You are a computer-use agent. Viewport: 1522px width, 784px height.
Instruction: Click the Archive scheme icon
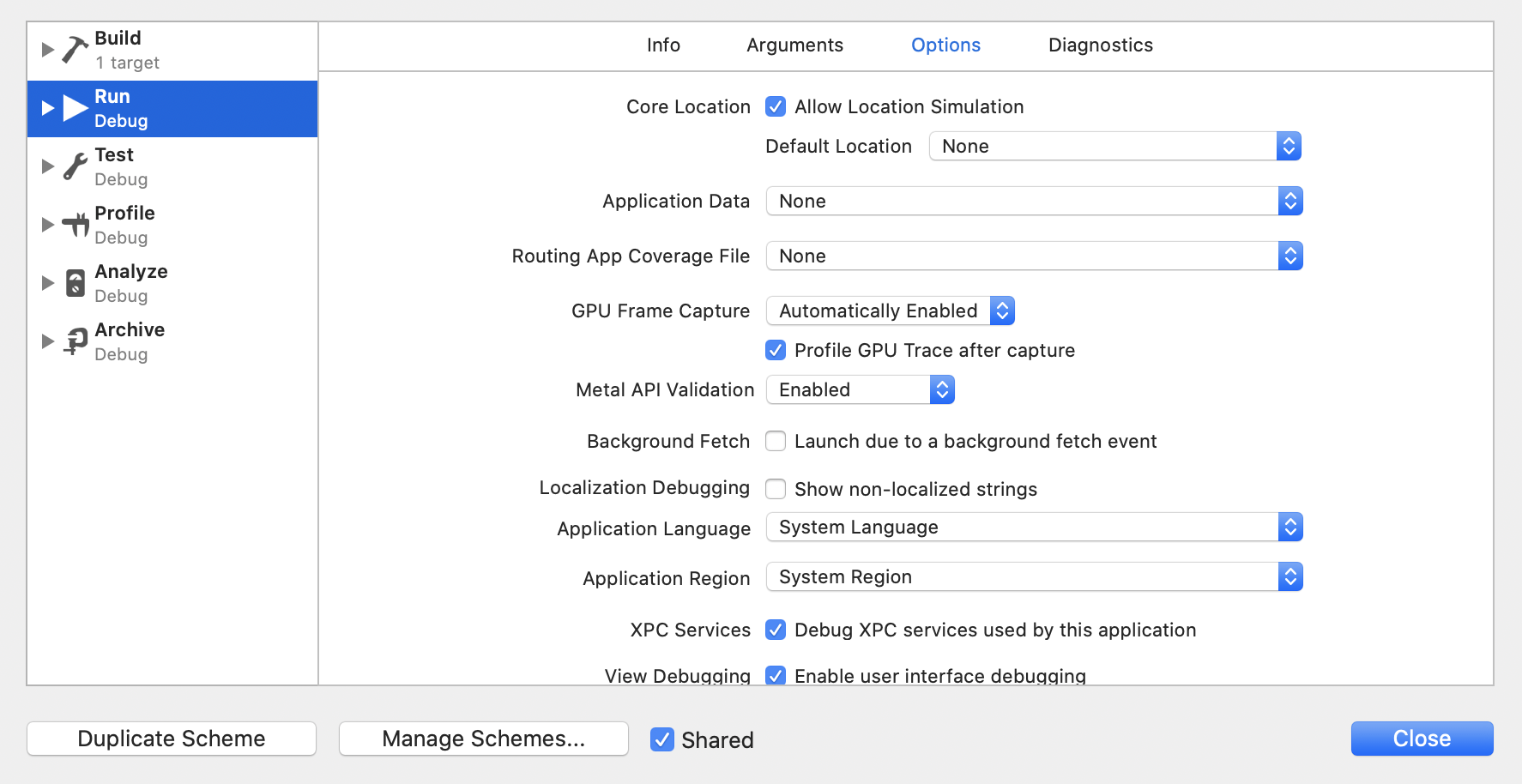(74, 341)
